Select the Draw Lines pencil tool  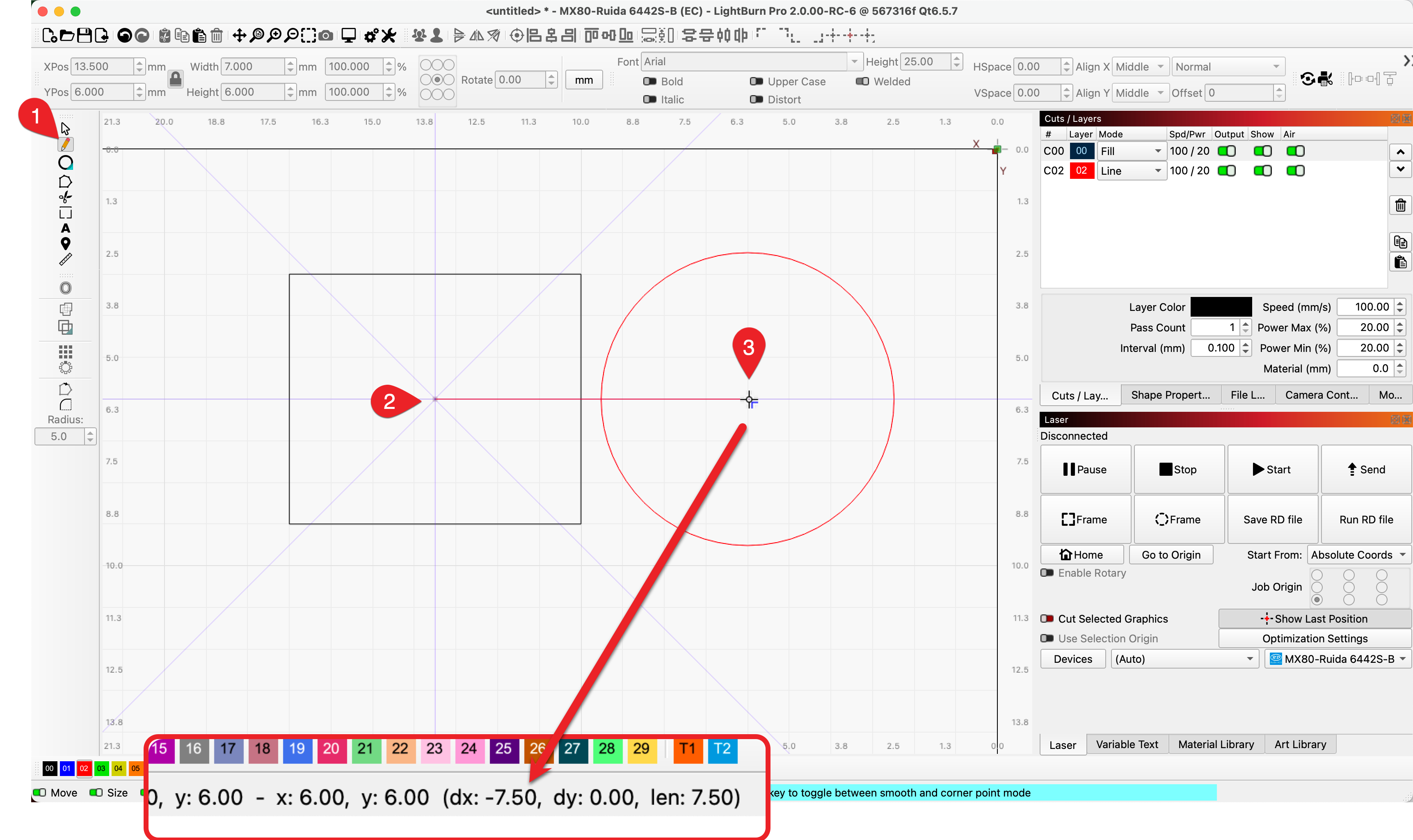[65, 144]
